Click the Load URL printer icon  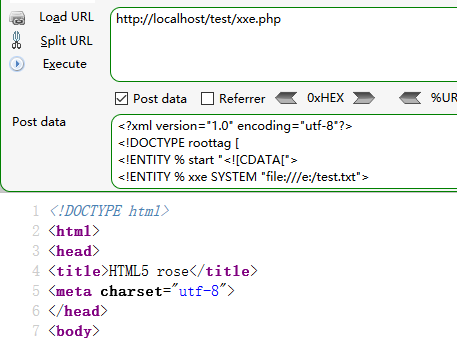coord(17,18)
